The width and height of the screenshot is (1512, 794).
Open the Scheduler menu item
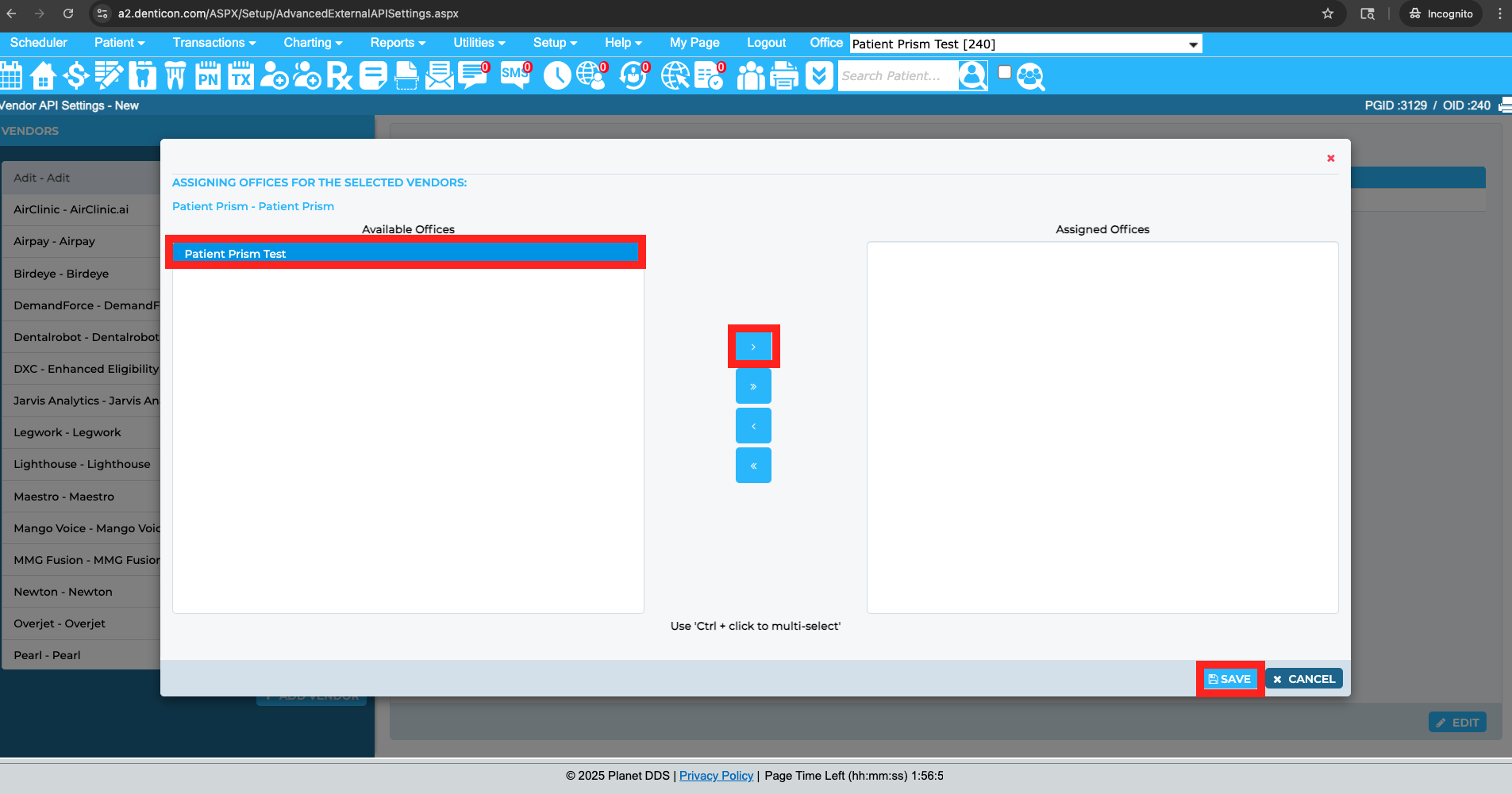point(38,43)
